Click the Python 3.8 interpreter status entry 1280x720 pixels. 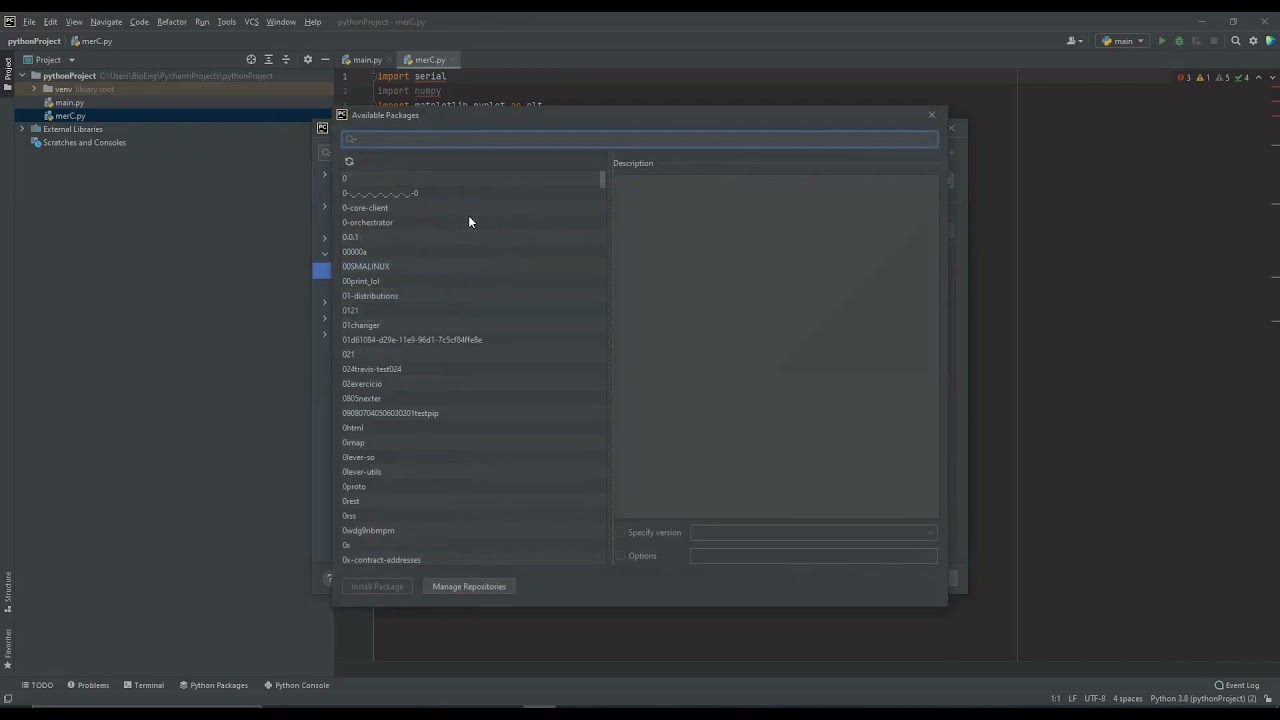(1203, 699)
